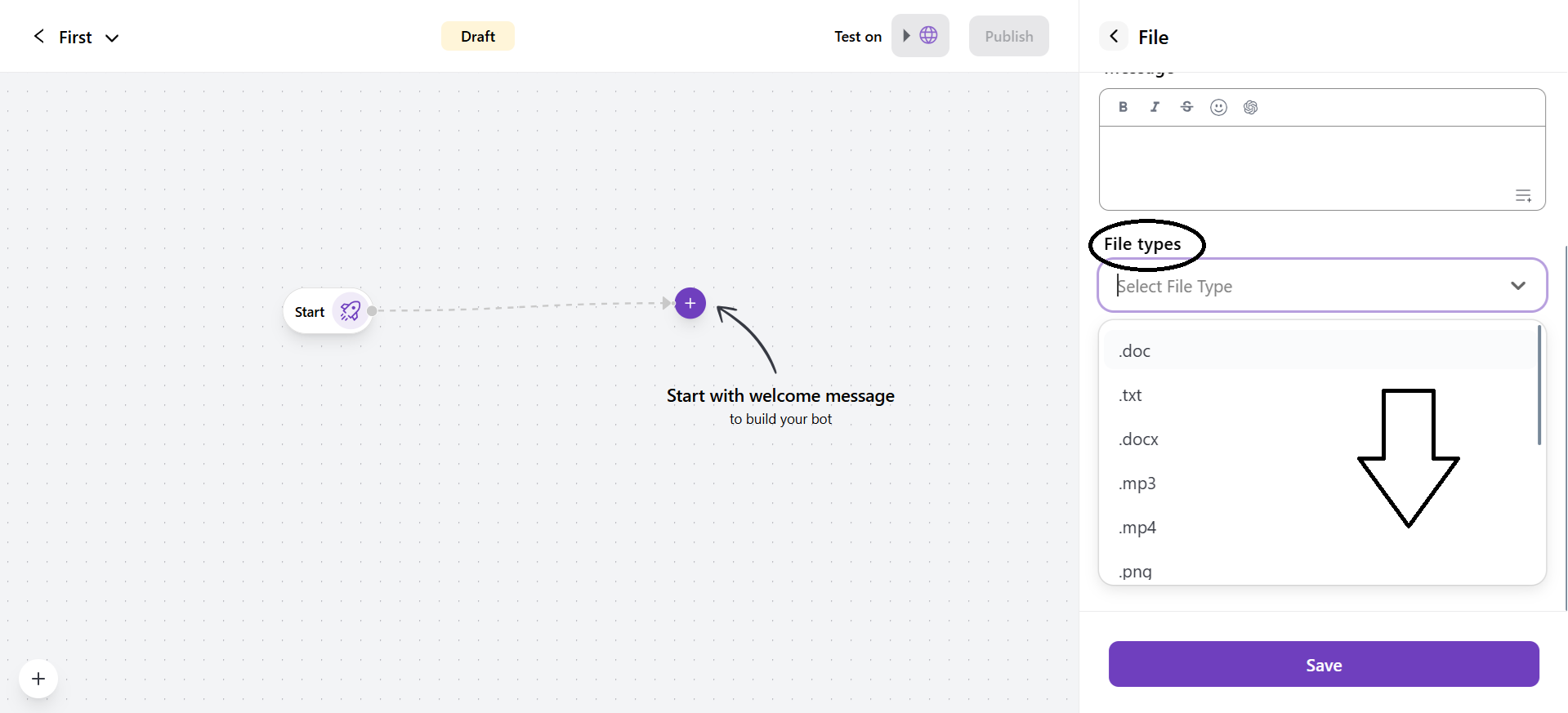This screenshot has width=1568, height=713.
Task: Click the variables icon in message box
Action: [1523, 196]
